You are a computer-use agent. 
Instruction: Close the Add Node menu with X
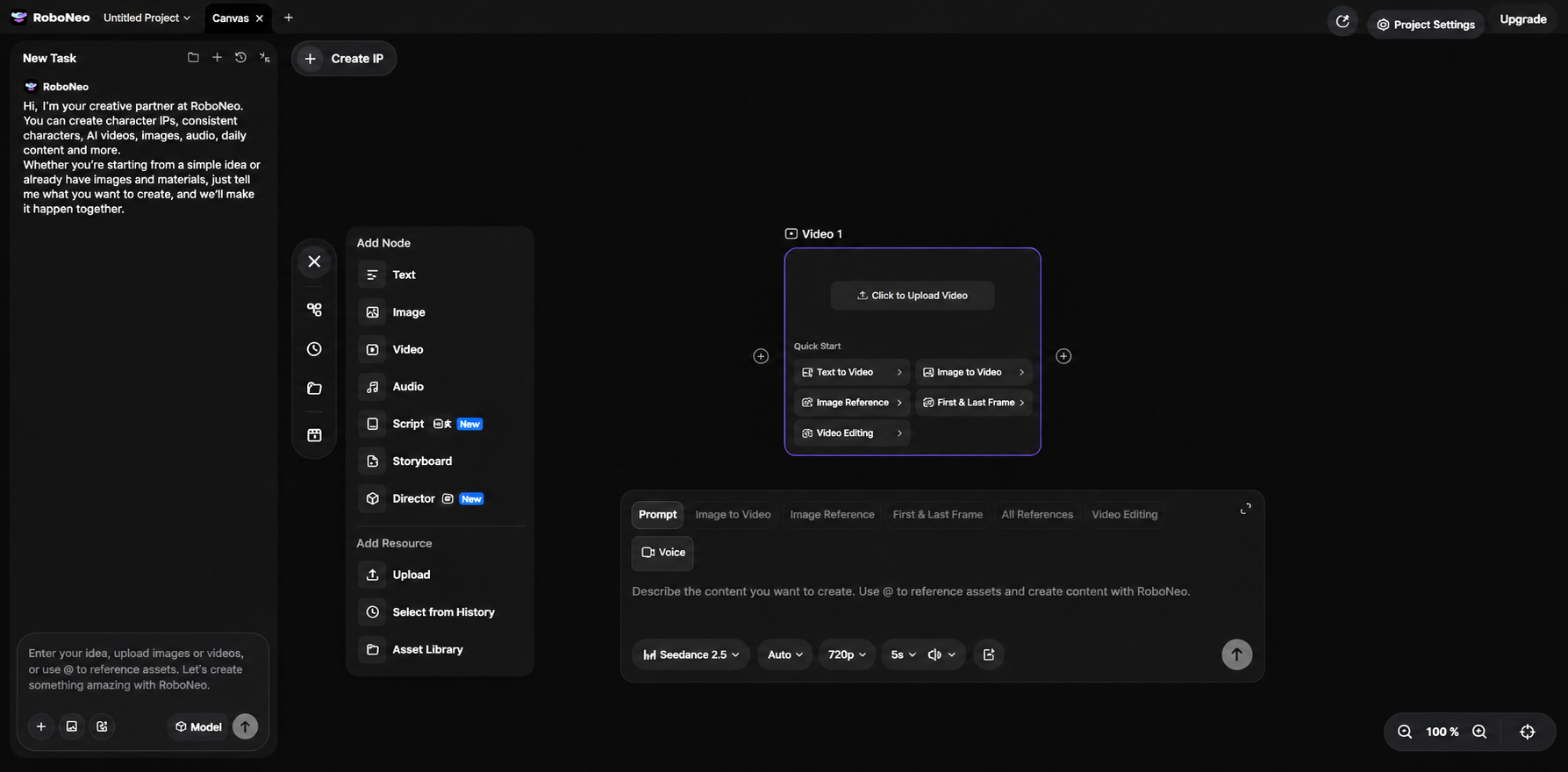[314, 261]
